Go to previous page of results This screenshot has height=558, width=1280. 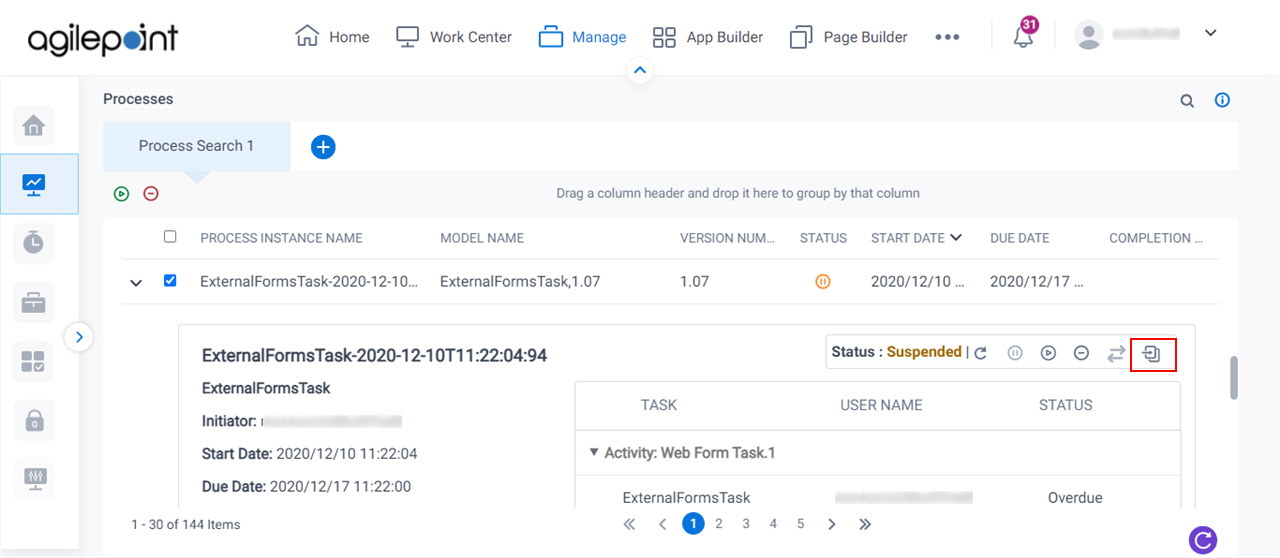[x=661, y=524]
